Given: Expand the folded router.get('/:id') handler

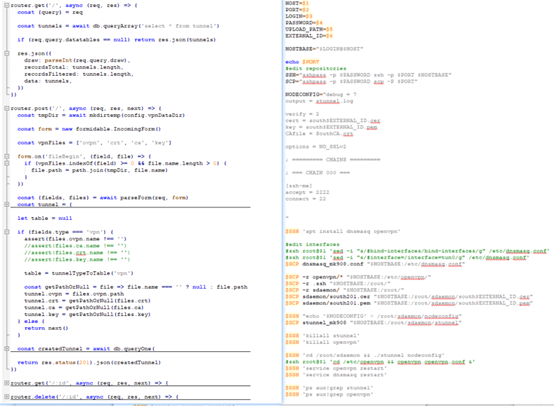Looking at the screenshot, I should click(7, 383).
